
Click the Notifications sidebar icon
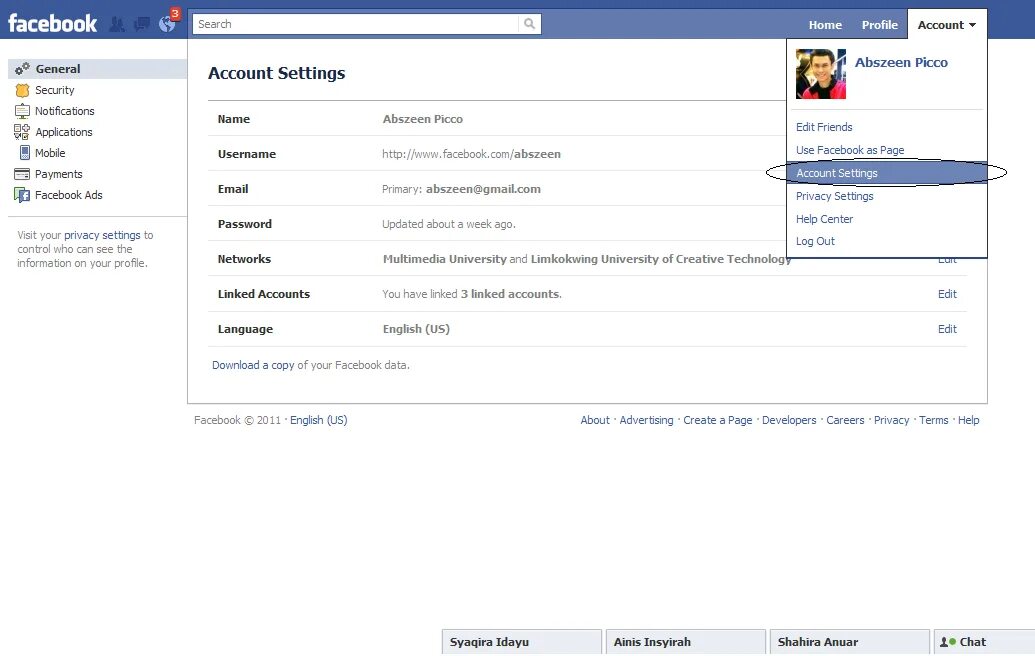(x=22, y=111)
